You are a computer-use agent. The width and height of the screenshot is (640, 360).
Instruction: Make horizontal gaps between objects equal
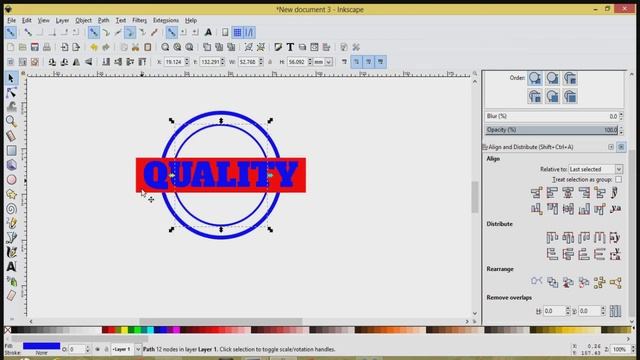point(600,238)
